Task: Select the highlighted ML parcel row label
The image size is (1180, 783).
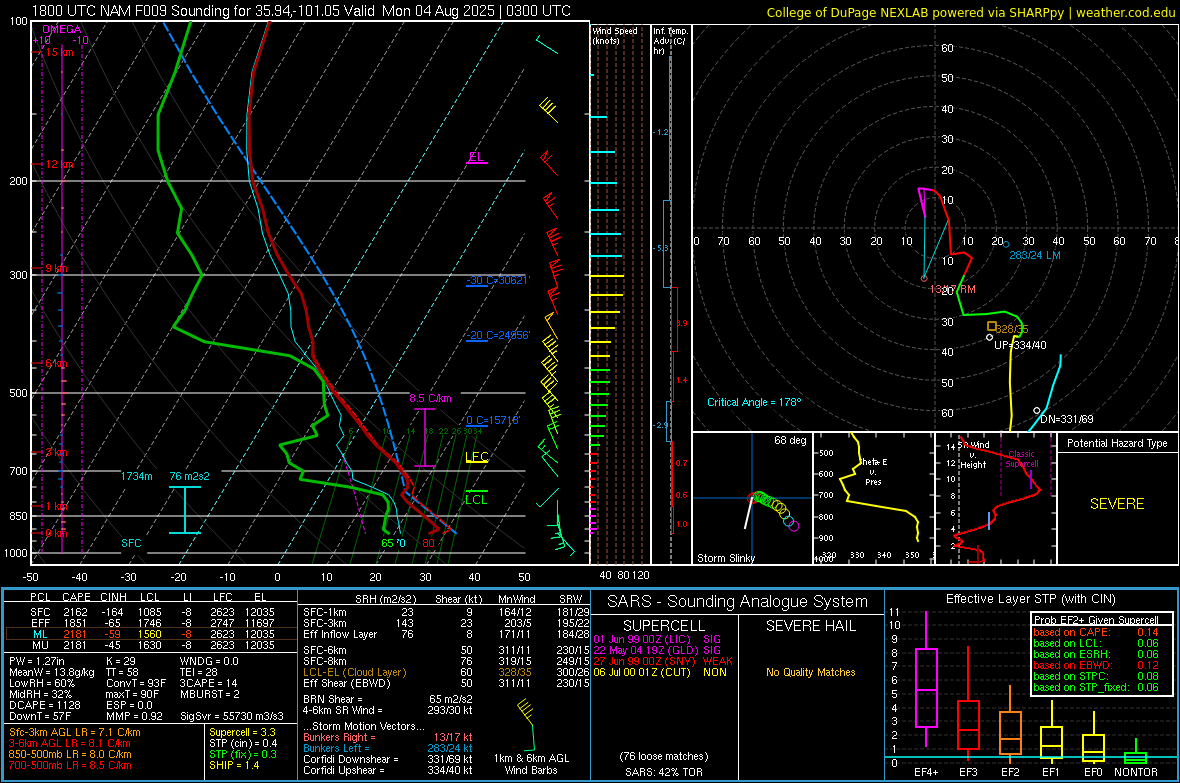Action: 40,634
